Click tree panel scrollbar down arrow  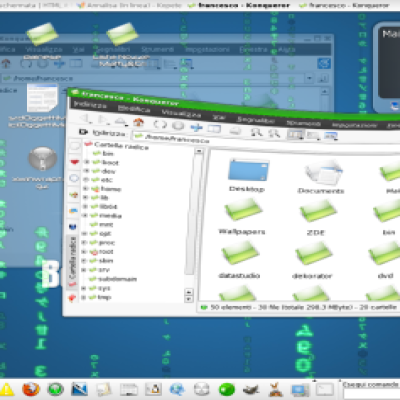click(x=189, y=299)
